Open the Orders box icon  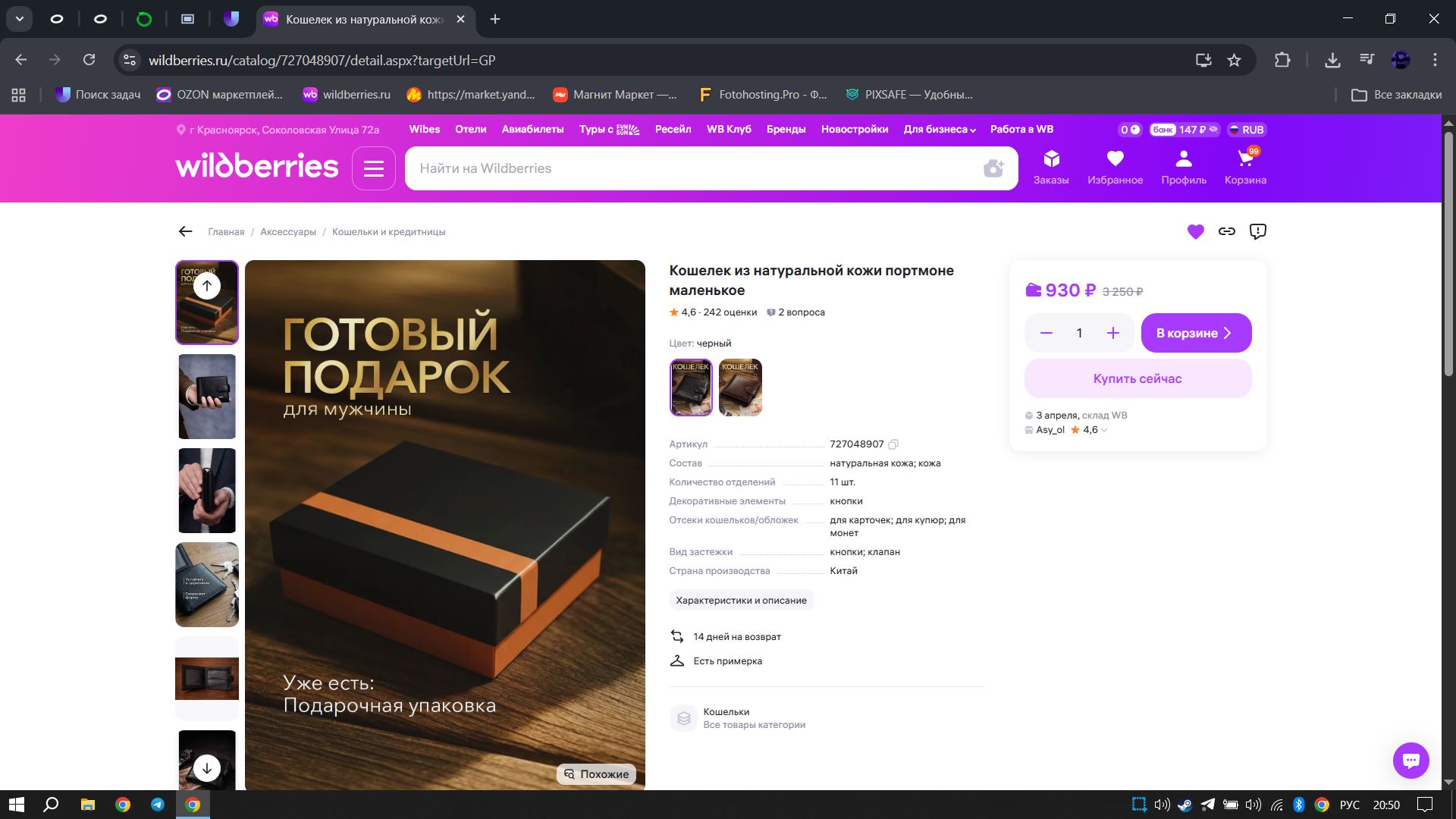tap(1051, 167)
